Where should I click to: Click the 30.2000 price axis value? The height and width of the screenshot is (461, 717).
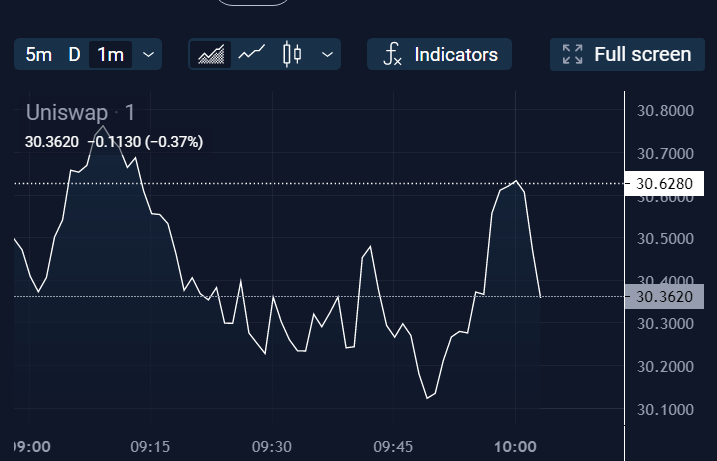665,367
